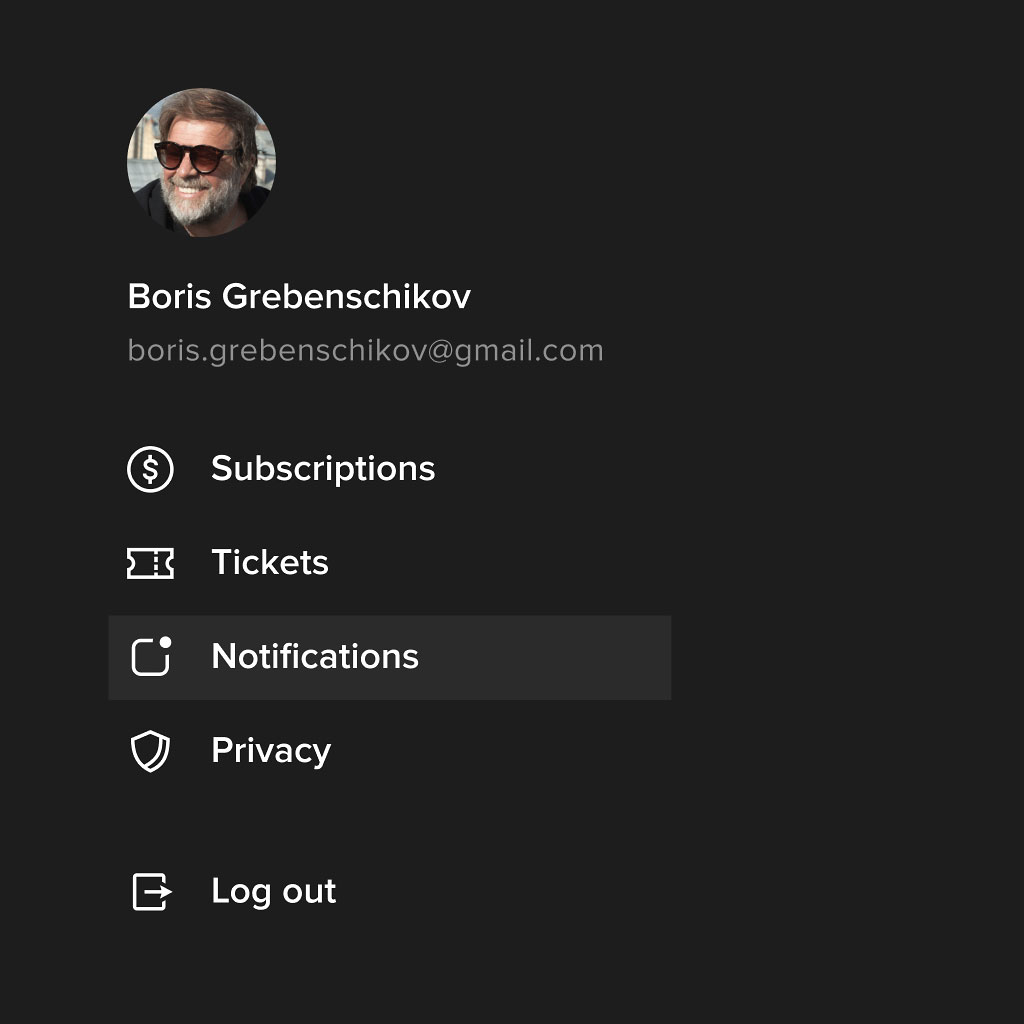The image size is (1024, 1024).
Task: Choose the Log out text
Action: [x=274, y=891]
